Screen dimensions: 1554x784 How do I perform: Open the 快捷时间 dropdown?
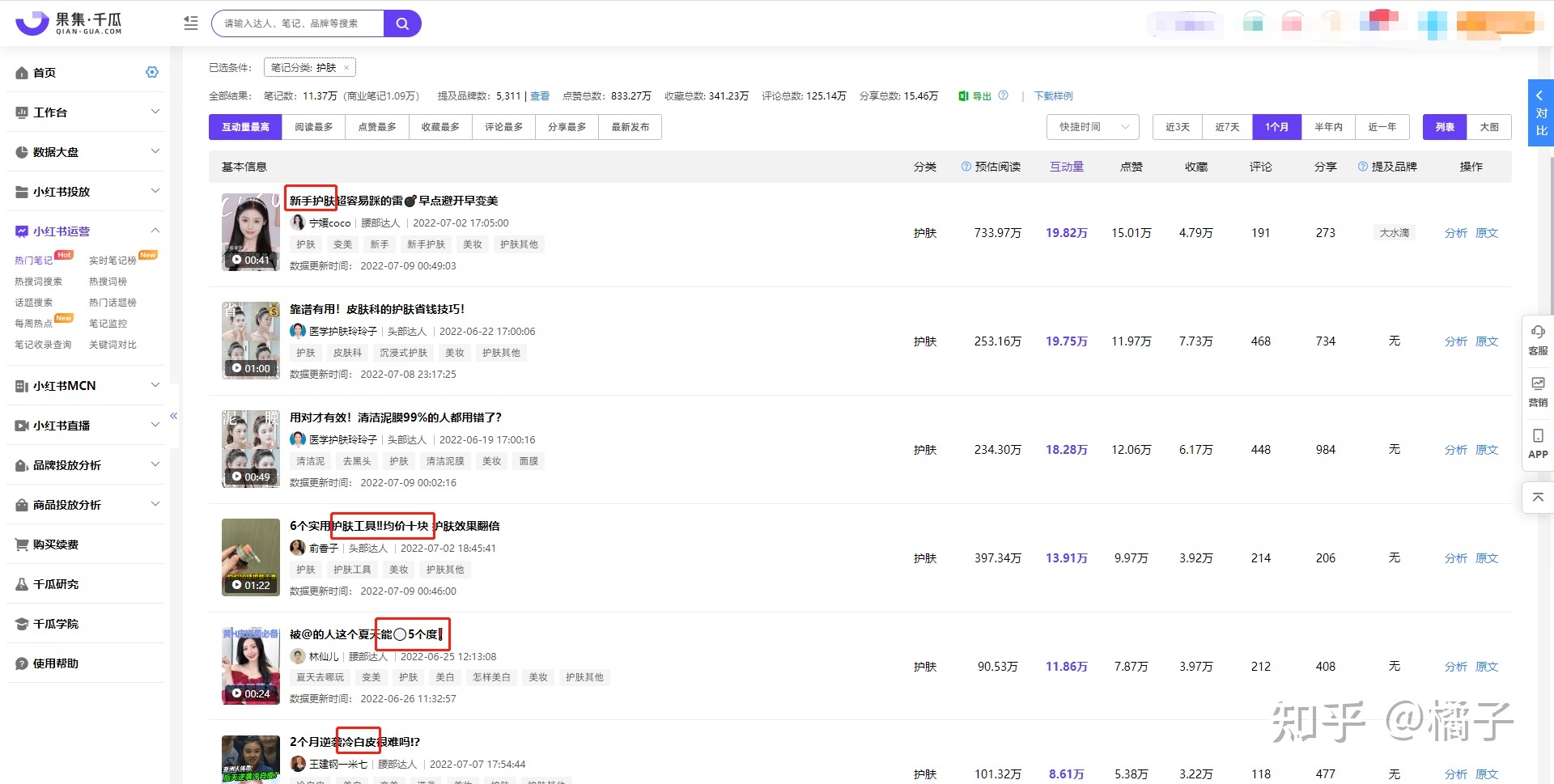1091,127
